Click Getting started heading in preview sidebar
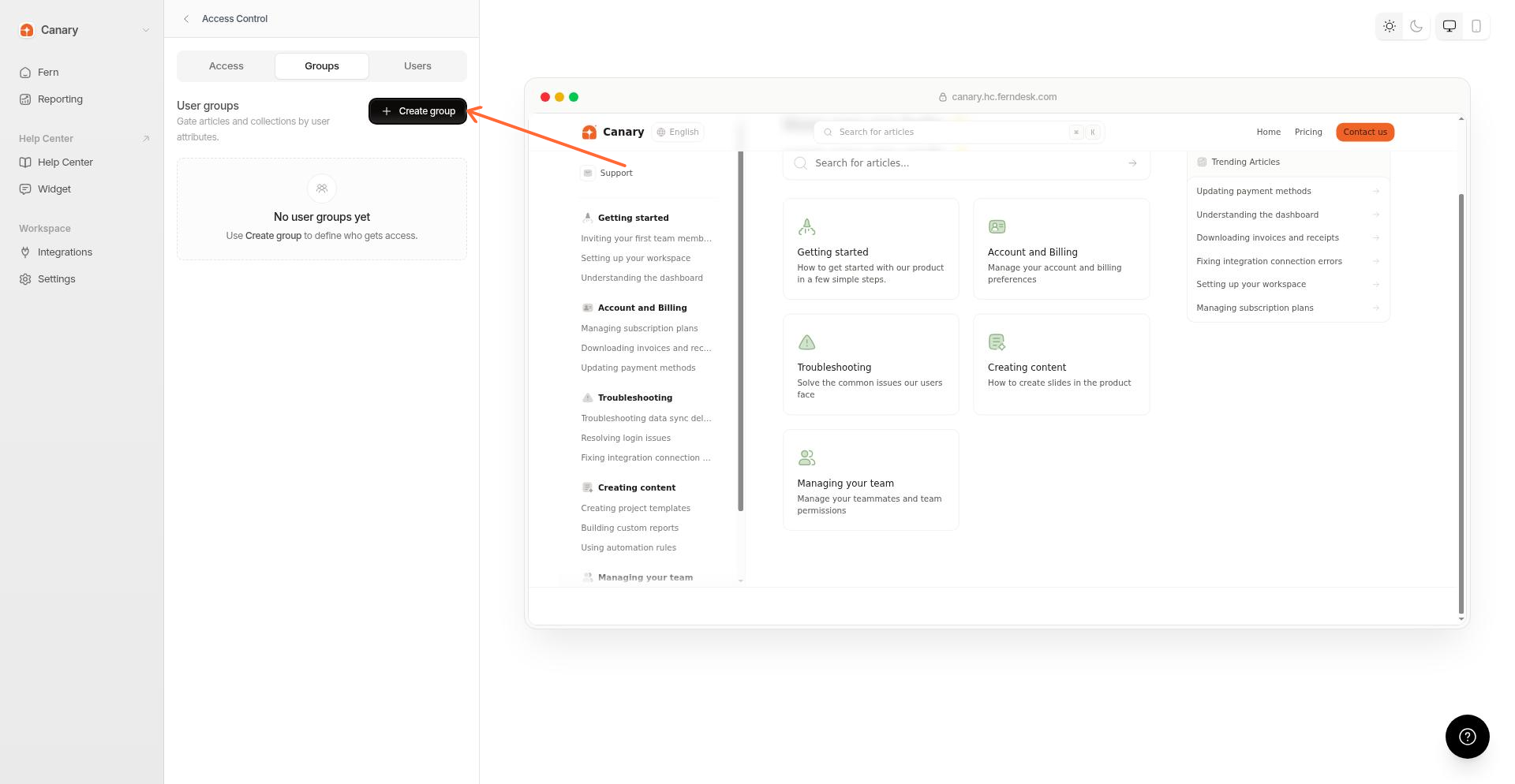 (x=633, y=218)
